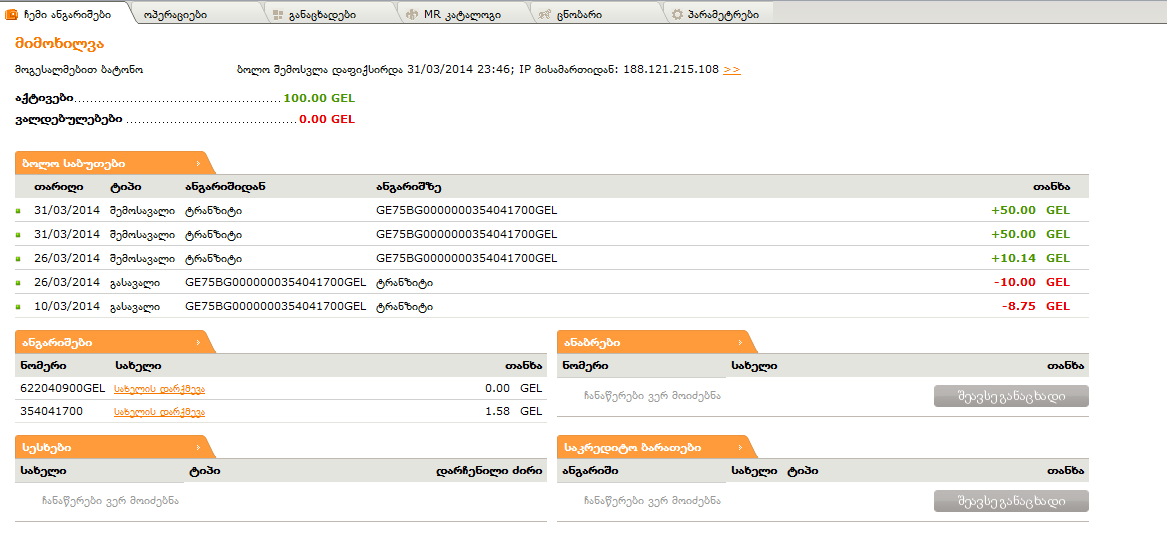Expand the სესხები section arrow
The height and width of the screenshot is (547, 1167).
point(198,447)
